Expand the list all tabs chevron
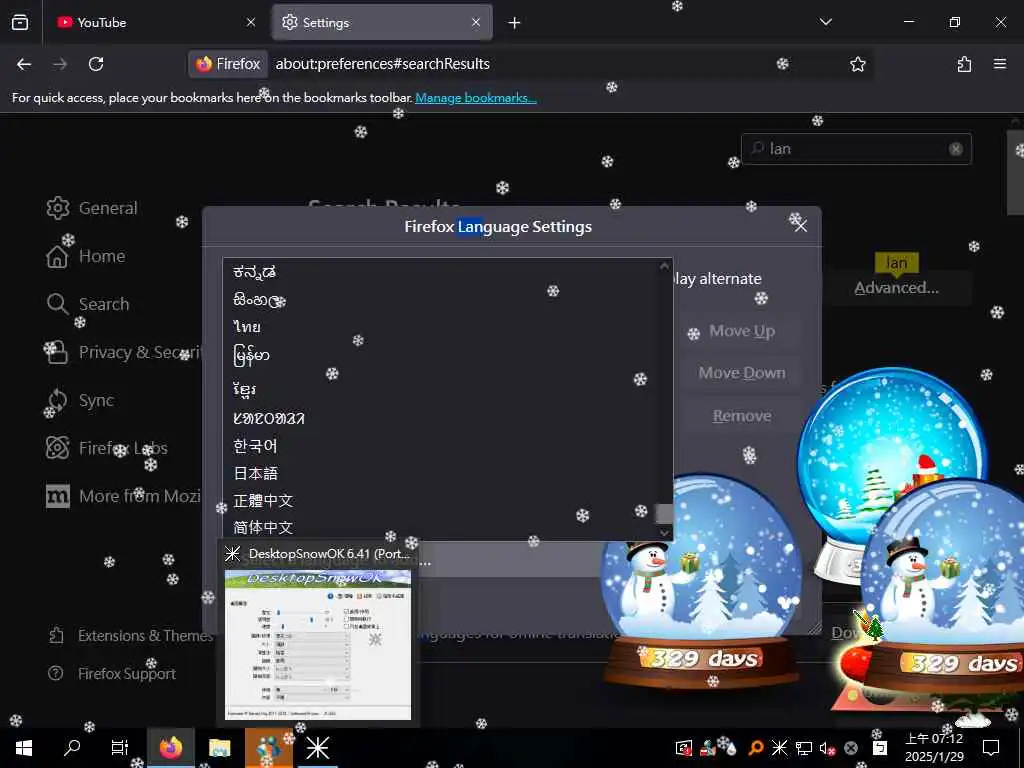 [x=825, y=22]
